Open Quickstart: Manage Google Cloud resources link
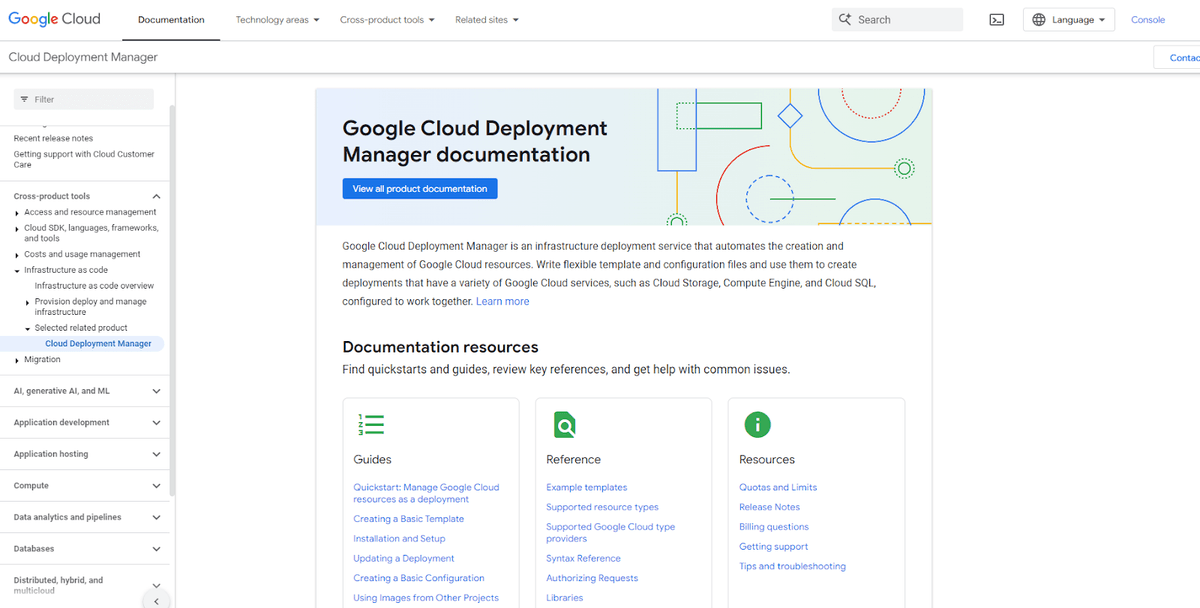 (x=426, y=493)
